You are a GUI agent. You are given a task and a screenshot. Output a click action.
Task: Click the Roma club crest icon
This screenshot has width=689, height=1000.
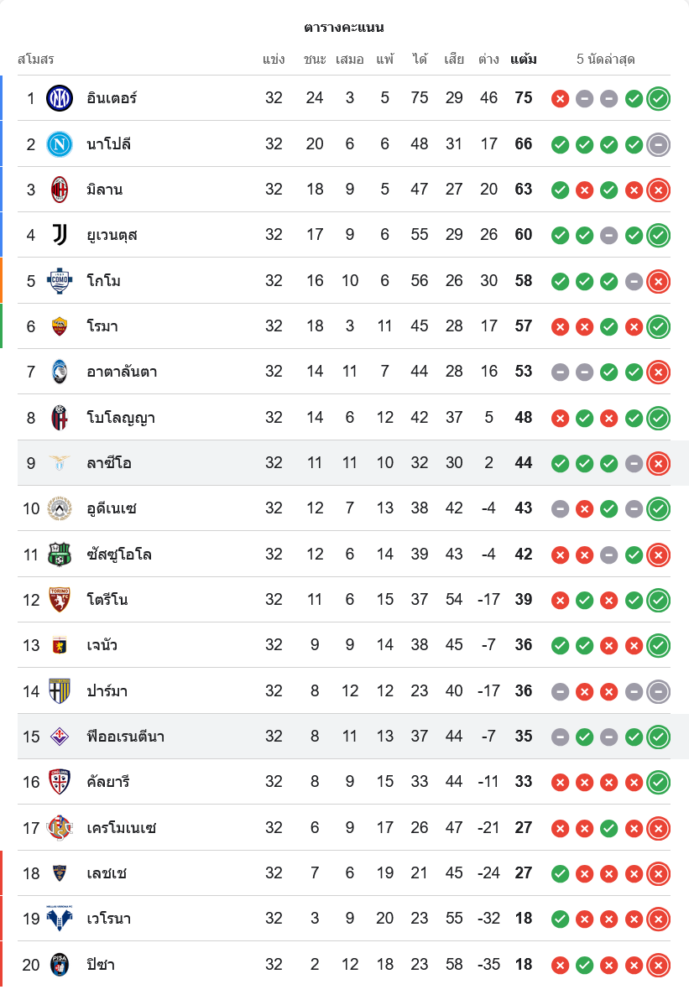point(60,326)
